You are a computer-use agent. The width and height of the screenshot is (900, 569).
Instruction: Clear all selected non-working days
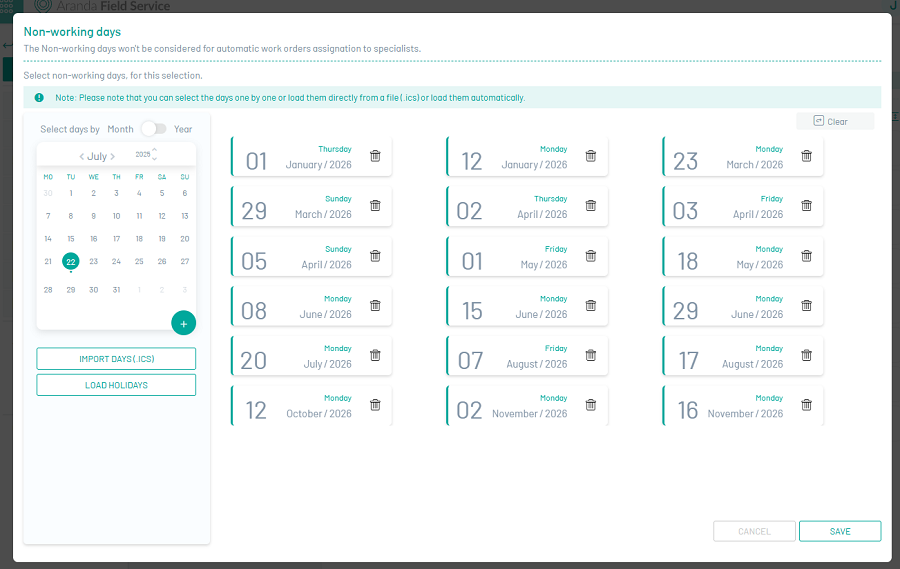tap(835, 121)
